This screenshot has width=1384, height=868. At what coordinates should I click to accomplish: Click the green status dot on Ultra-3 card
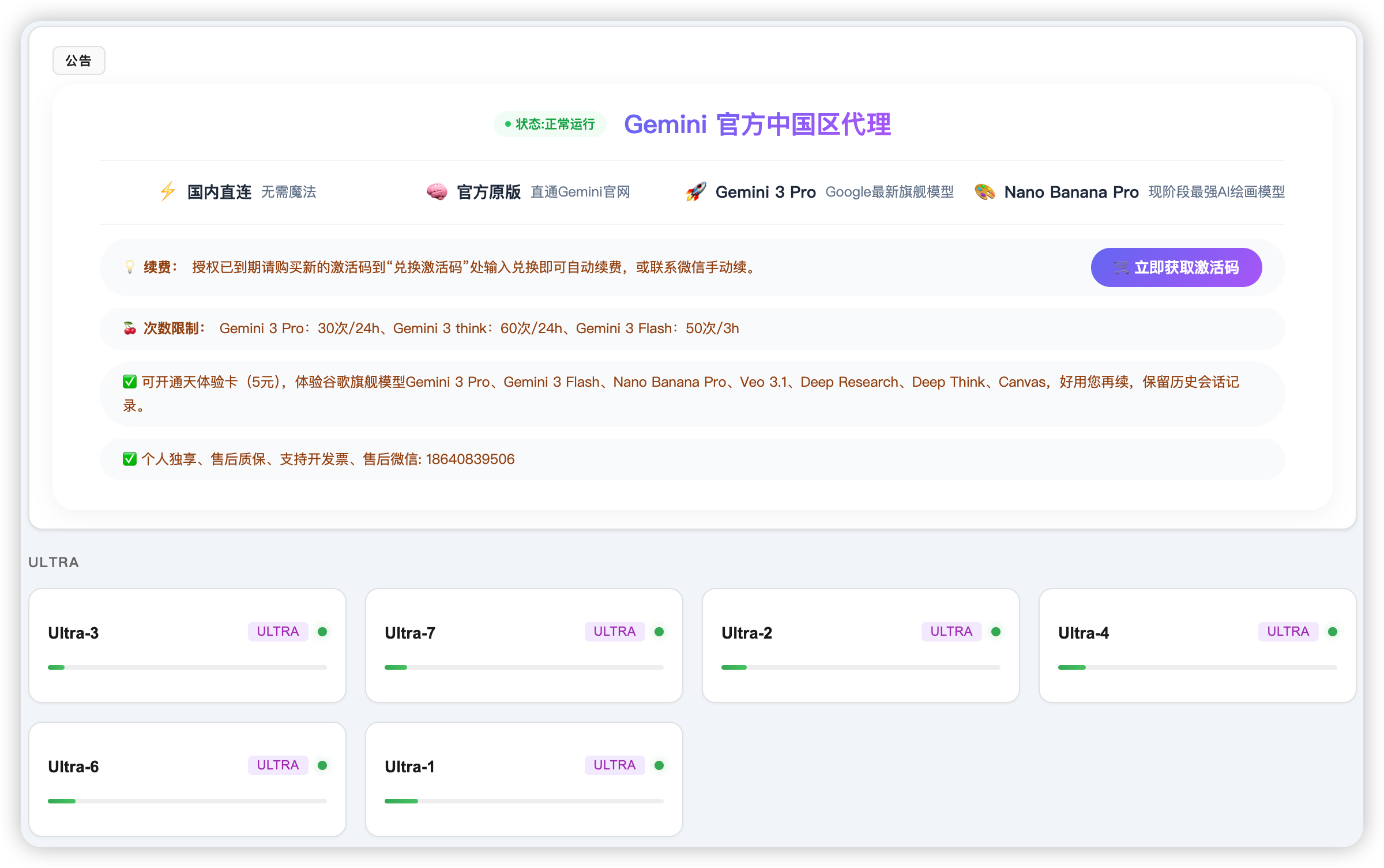point(322,632)
